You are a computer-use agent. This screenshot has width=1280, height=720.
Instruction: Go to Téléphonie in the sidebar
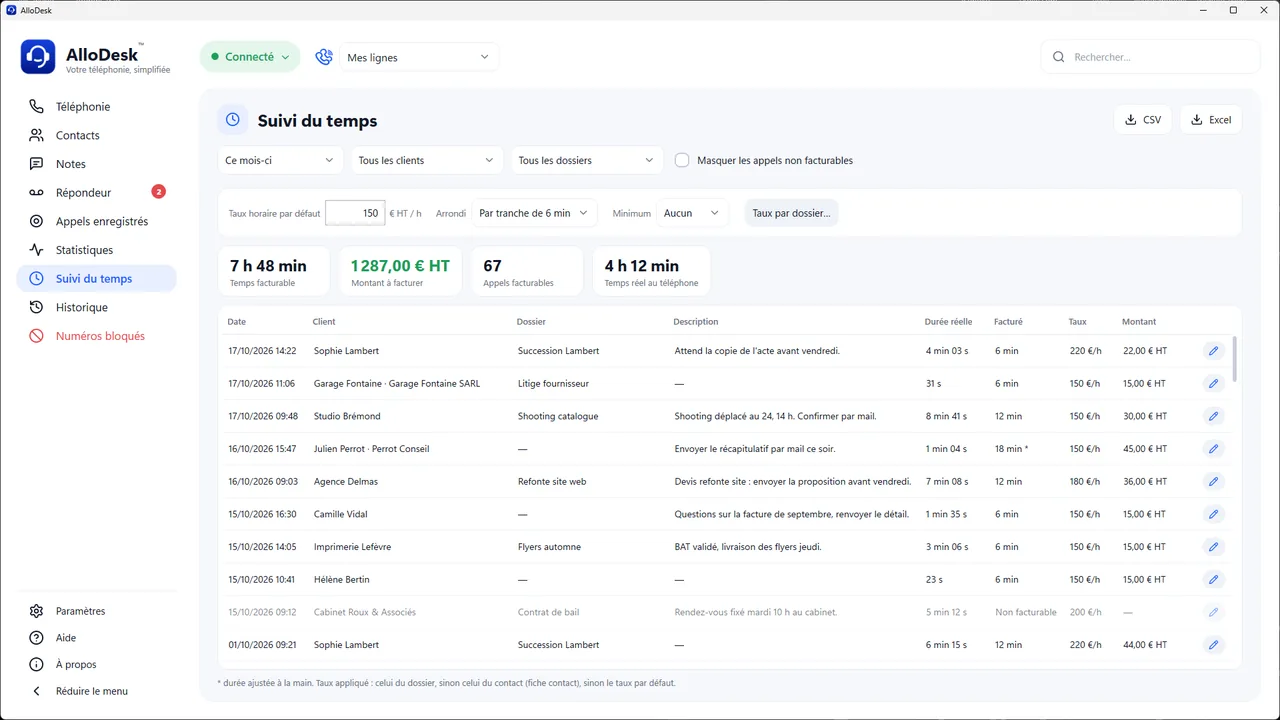click(96, 107)
